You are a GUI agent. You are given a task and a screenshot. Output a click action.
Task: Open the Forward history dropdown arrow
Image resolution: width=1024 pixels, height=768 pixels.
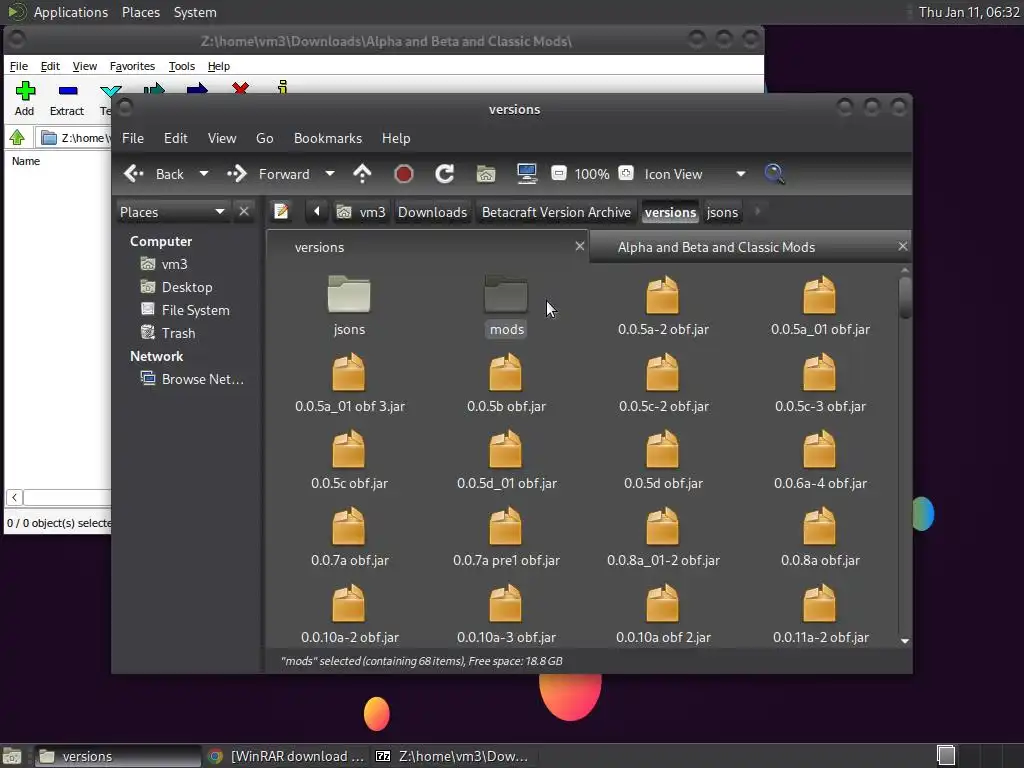(x=330, y=174)
